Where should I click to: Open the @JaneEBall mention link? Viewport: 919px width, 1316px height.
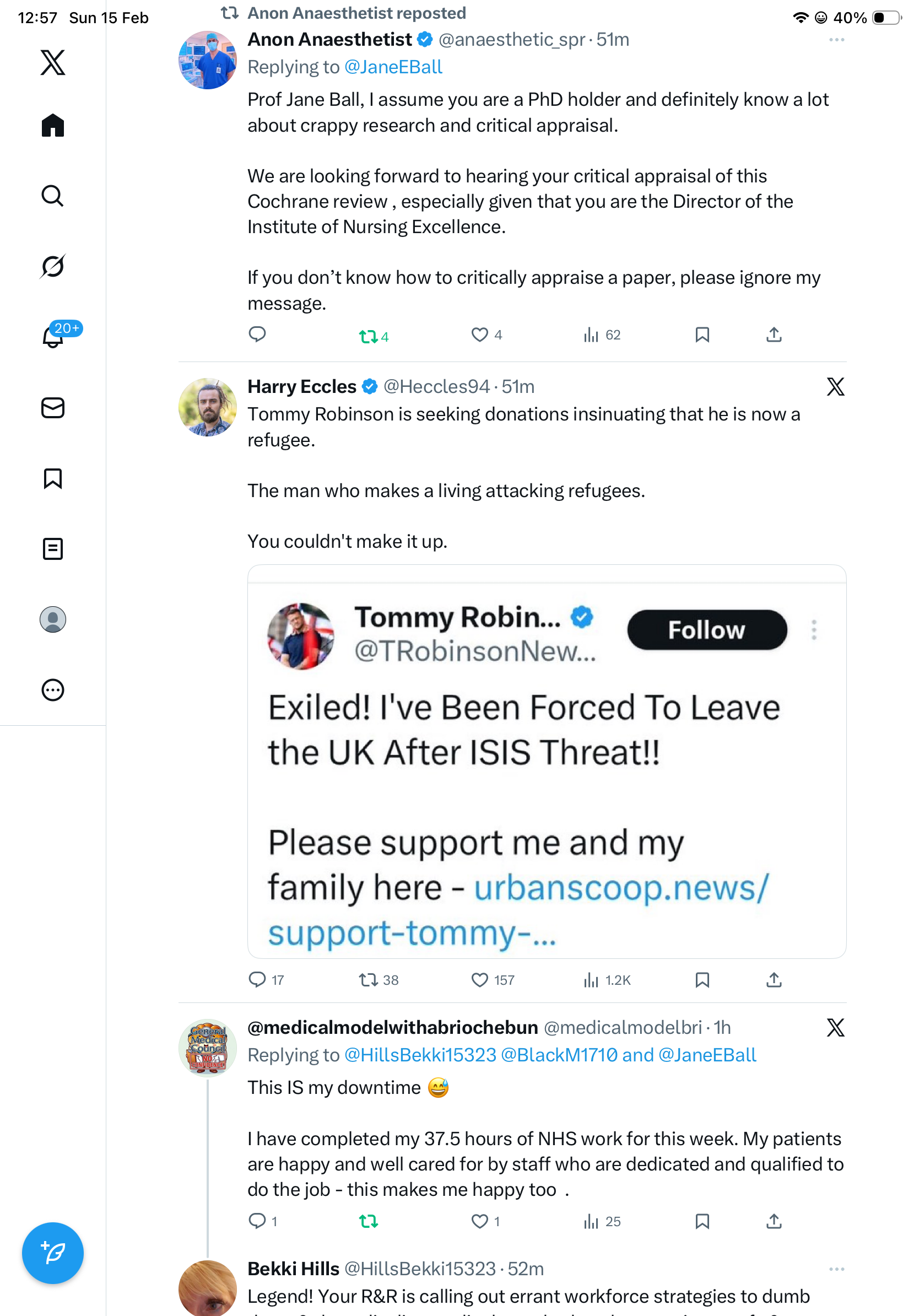(393, 67)
